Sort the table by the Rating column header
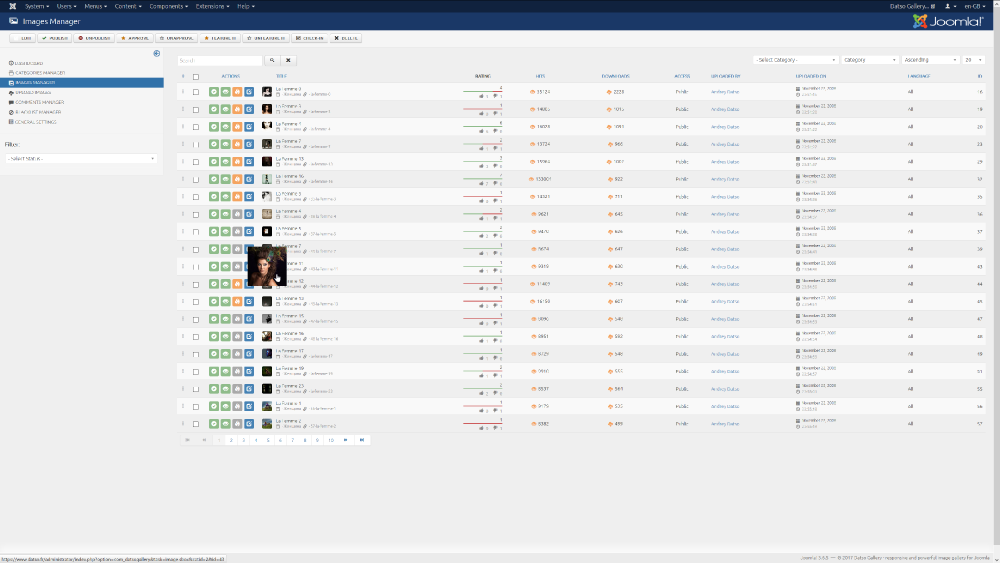1000x563 pixels. pyautogui.click(x=482, y=76)
